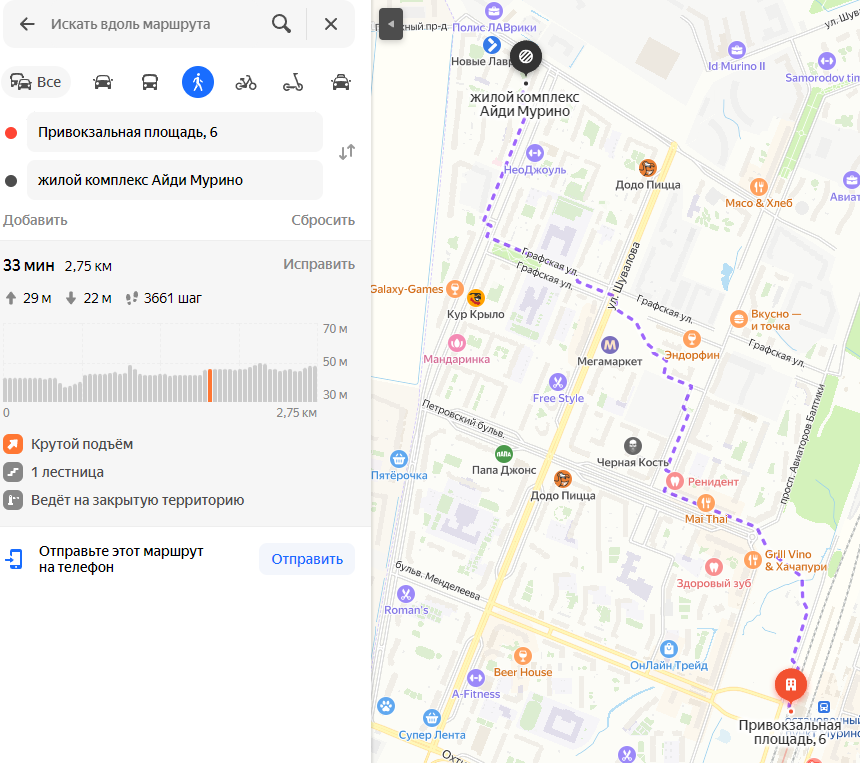
Task: Open the 'Здоровый зуб' marker
Action: pos(714,567)
